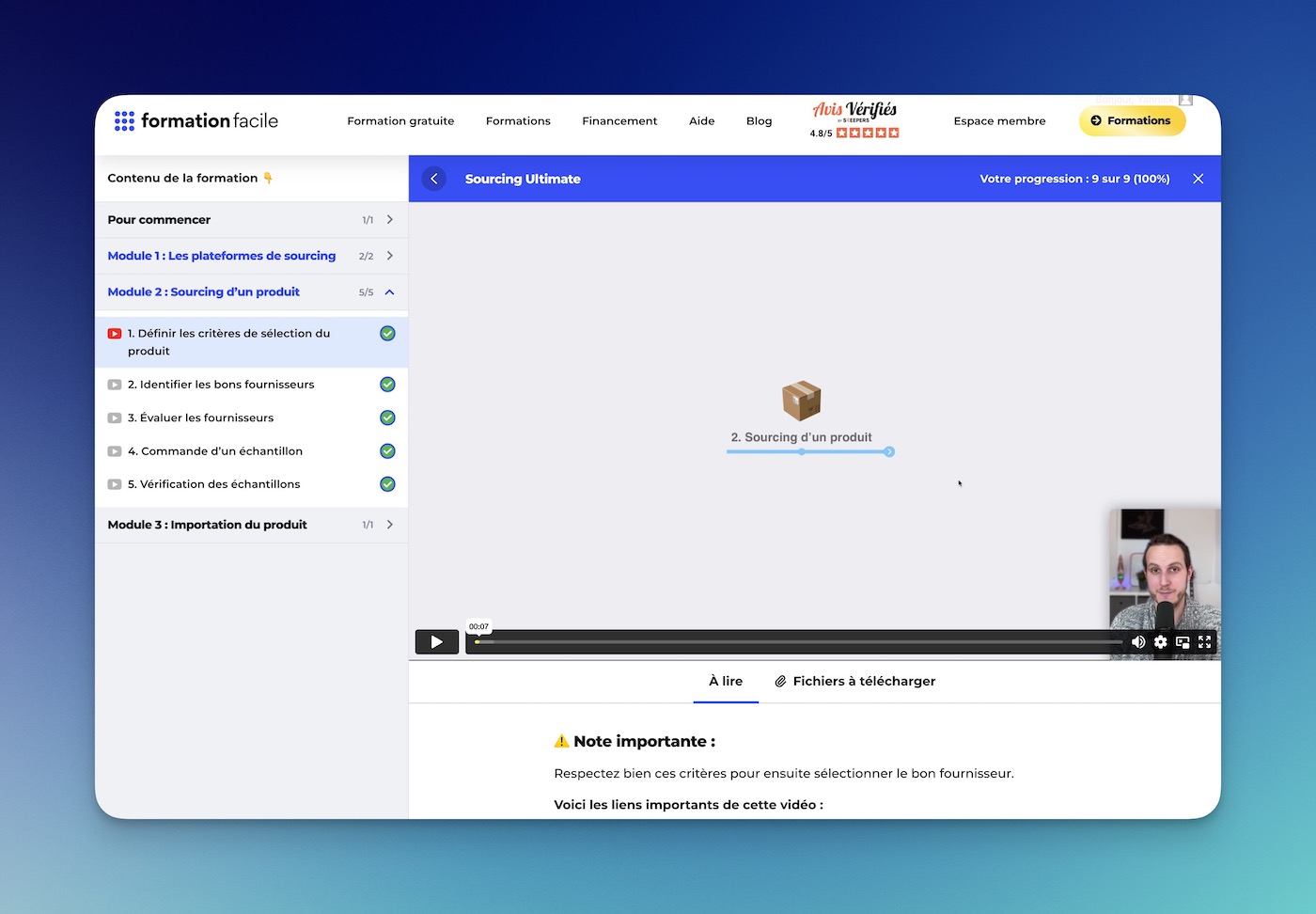Toggle completion check for Évaluer les fournisseurs
This screenshot has height=914, width=1316.
tap(387, 418)
